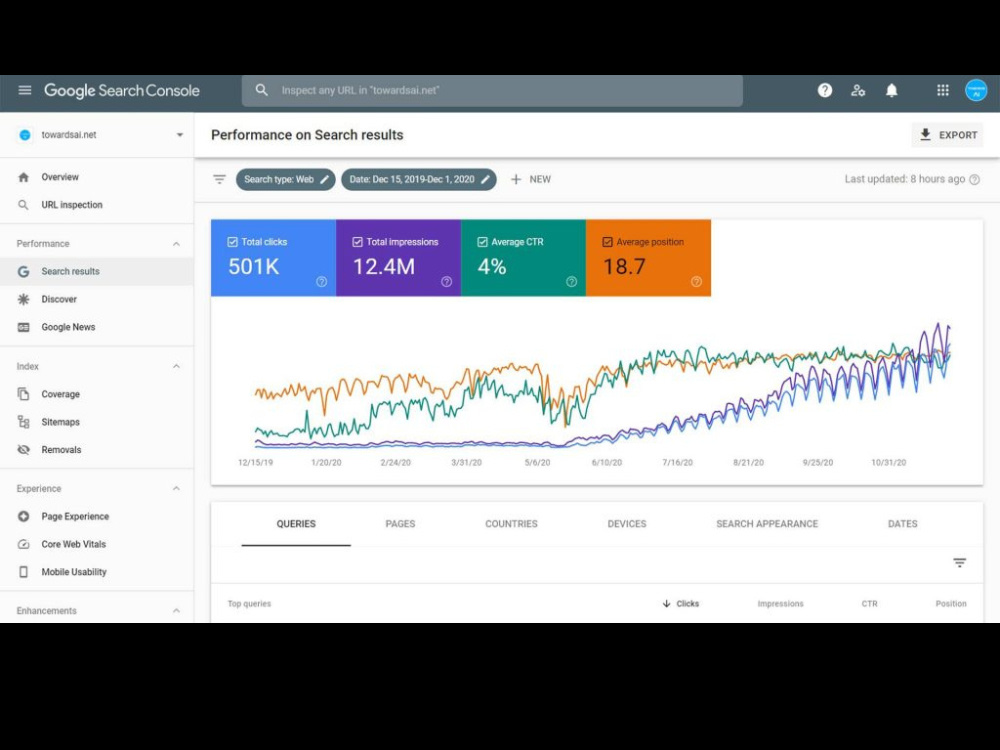Show help for Total clicks metric
Screen dimensions: 1000x750
[321, 281]
